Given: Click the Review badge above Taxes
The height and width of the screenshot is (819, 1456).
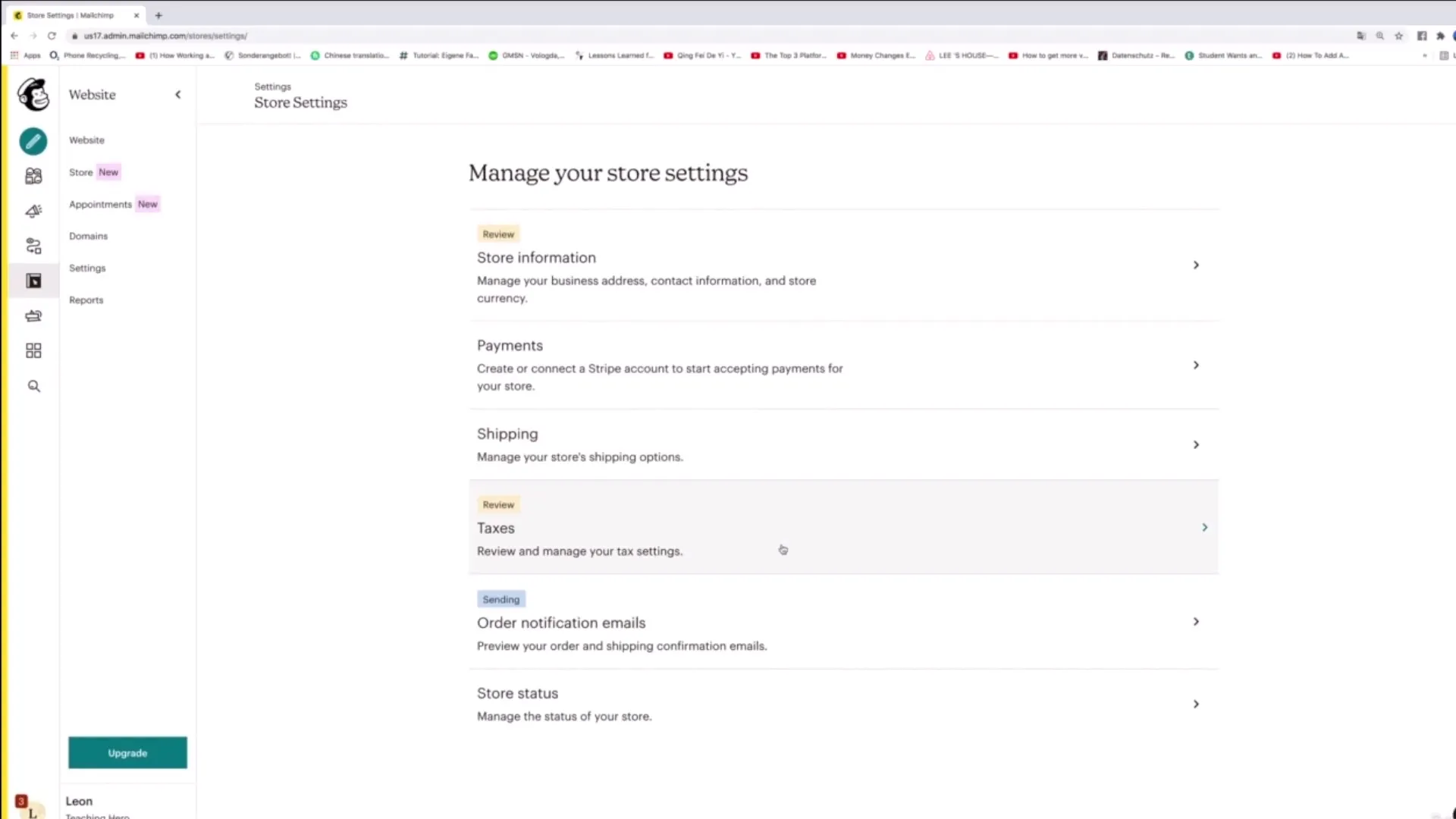Looking at the screenshot, I should (x=498, y=505).
